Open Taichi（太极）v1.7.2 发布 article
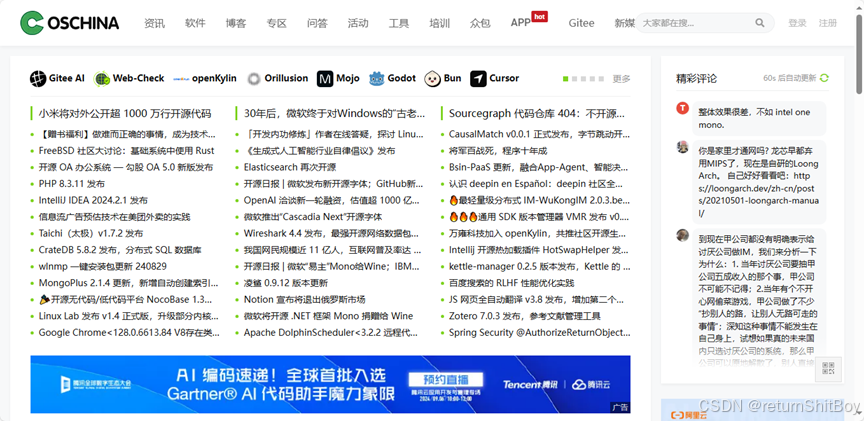This screenshot has height=421, width=864. click(91, 233)
